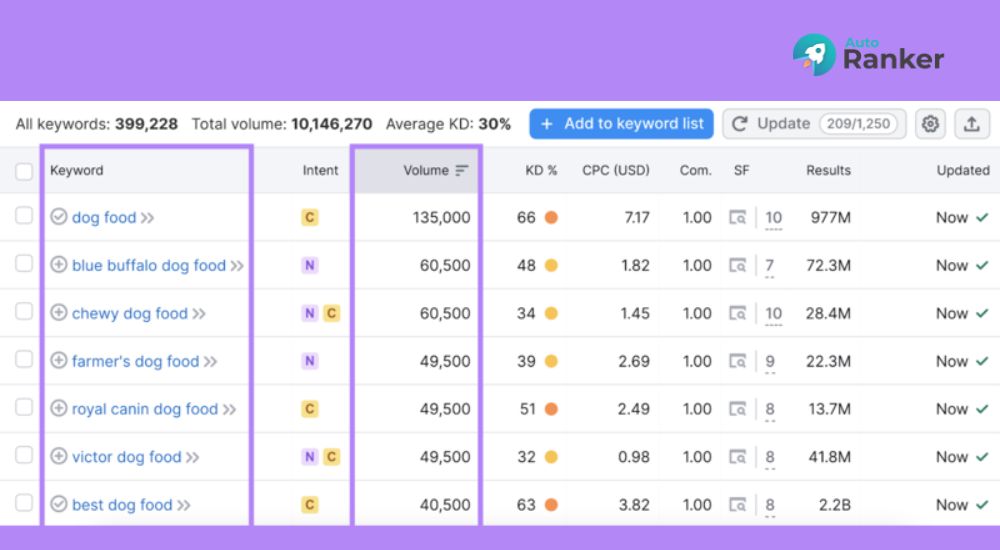
Task: Open the farmer's dog food link
Action: pyautogui.click(x=135, y=361)
